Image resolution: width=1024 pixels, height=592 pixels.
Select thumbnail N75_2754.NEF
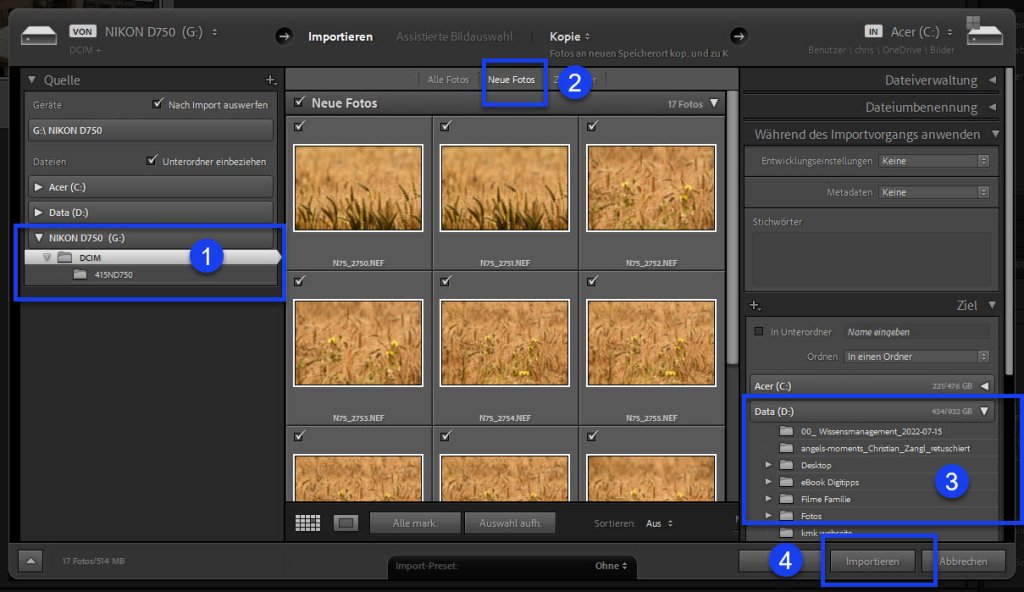point(505,343)
